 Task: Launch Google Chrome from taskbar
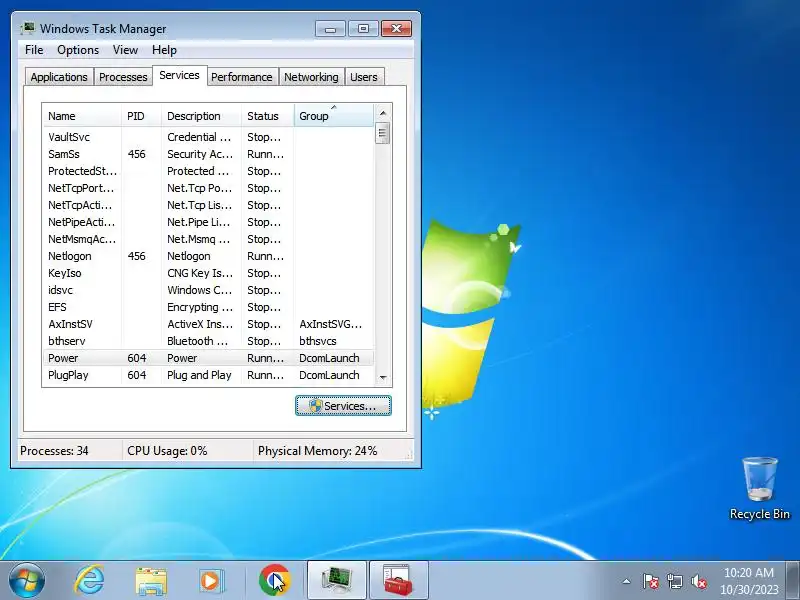[x=274, y=580]
